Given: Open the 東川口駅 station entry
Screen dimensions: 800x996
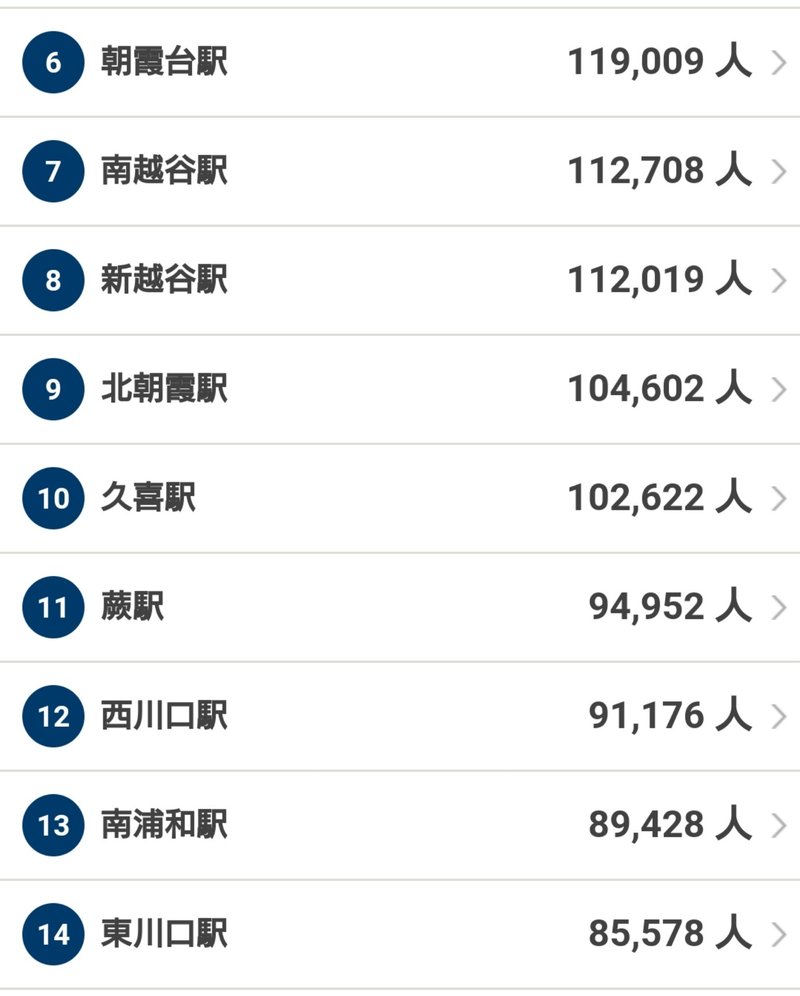Looking at the screenshot, I should [164, 934].
